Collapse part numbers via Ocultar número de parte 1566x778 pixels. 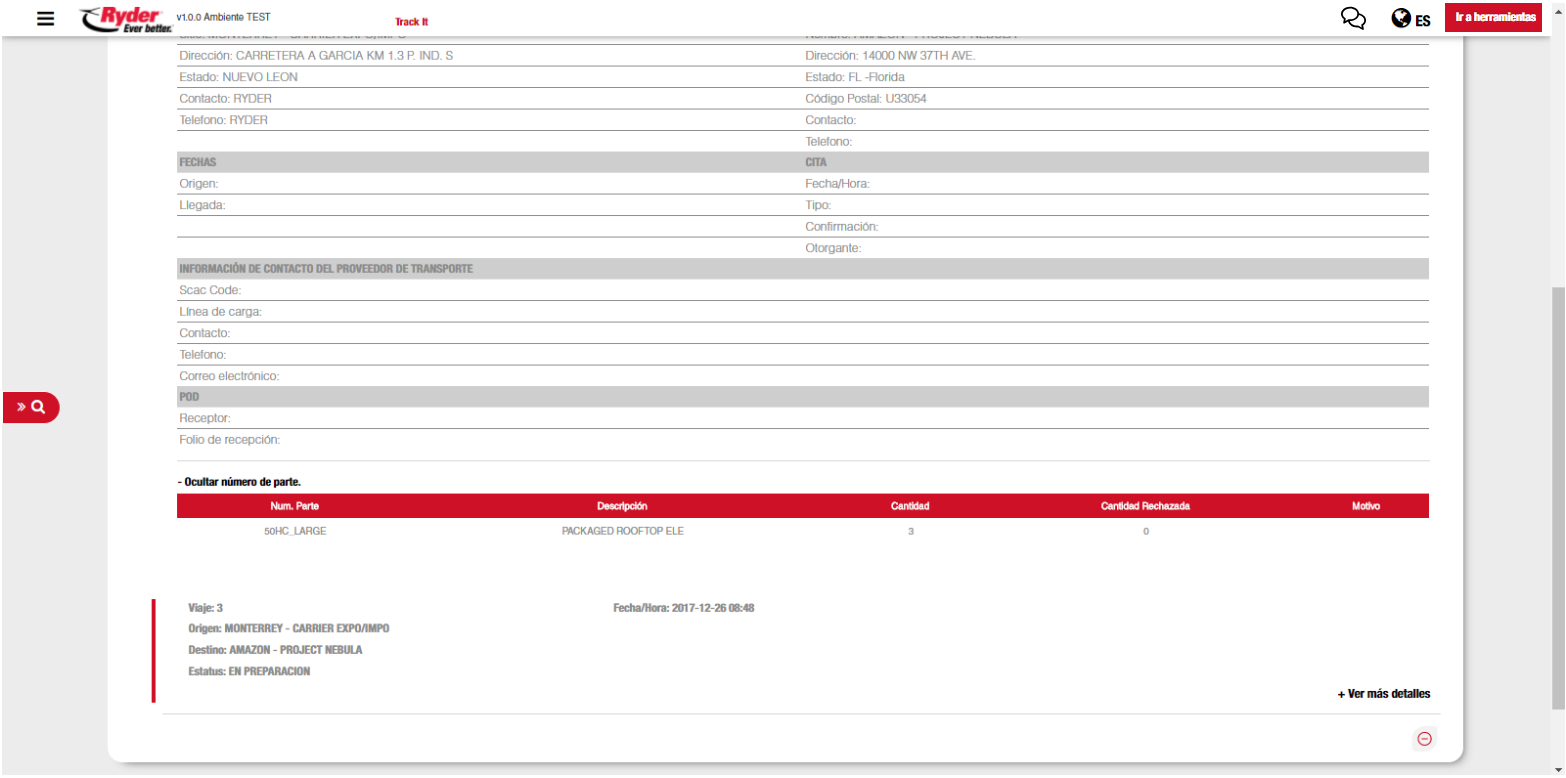(239, 482)
